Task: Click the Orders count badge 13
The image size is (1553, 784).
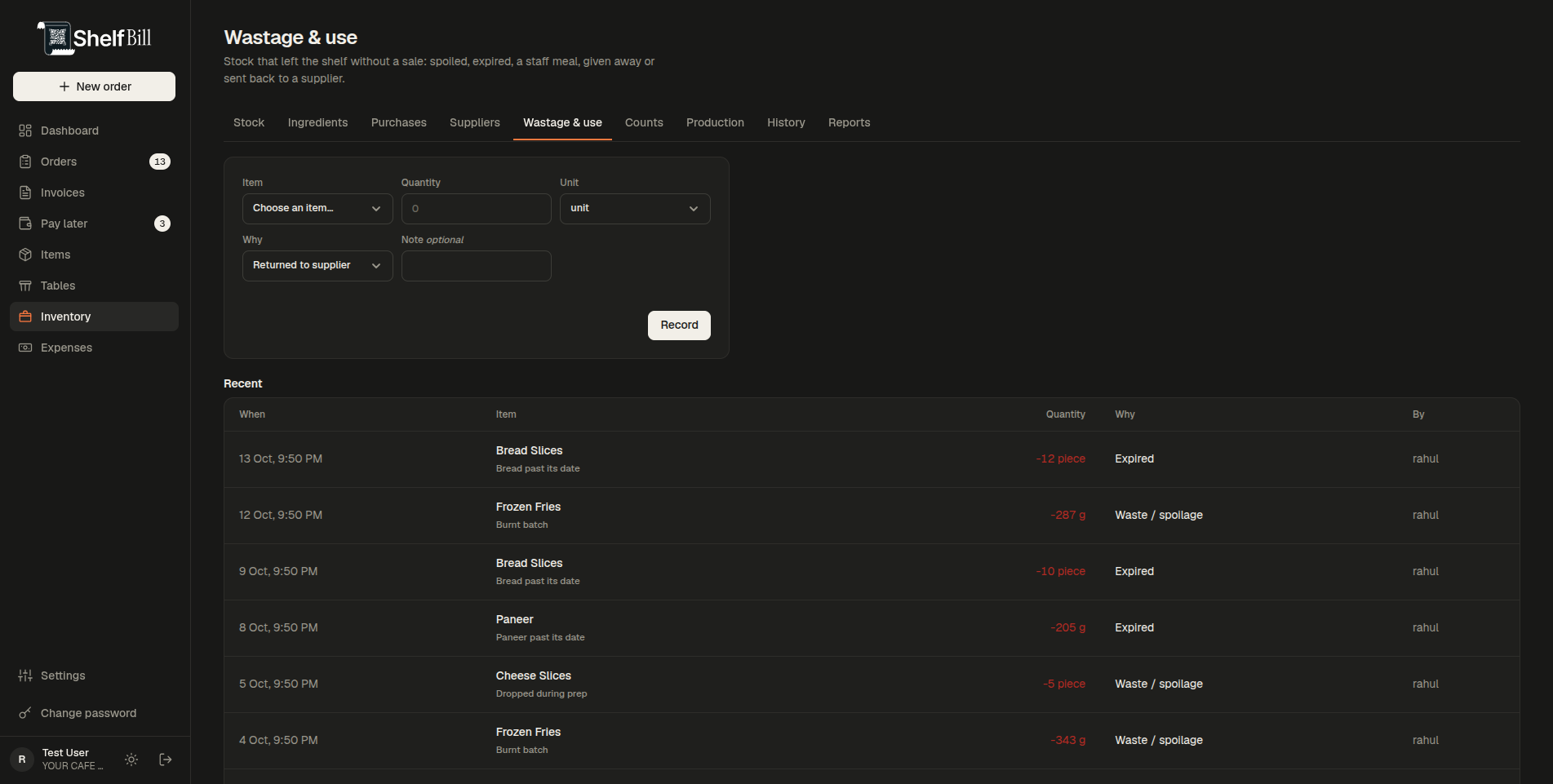Action: pos(160,162)
